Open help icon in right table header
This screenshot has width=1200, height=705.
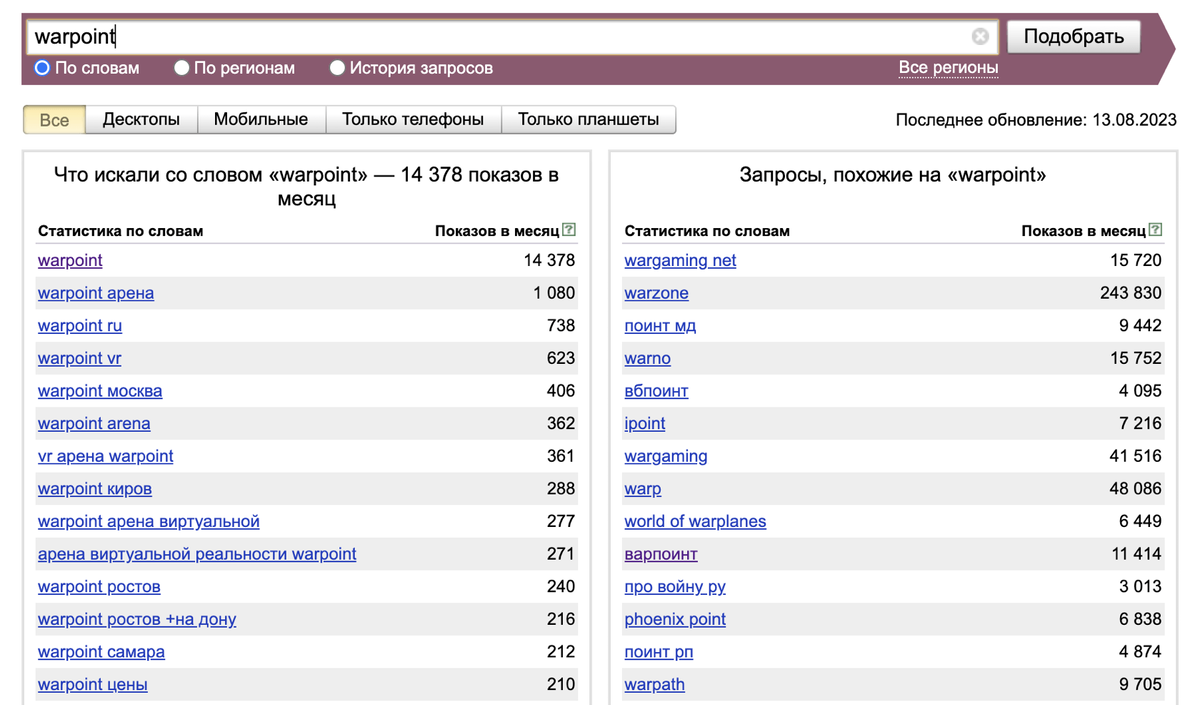point(1156,230)
